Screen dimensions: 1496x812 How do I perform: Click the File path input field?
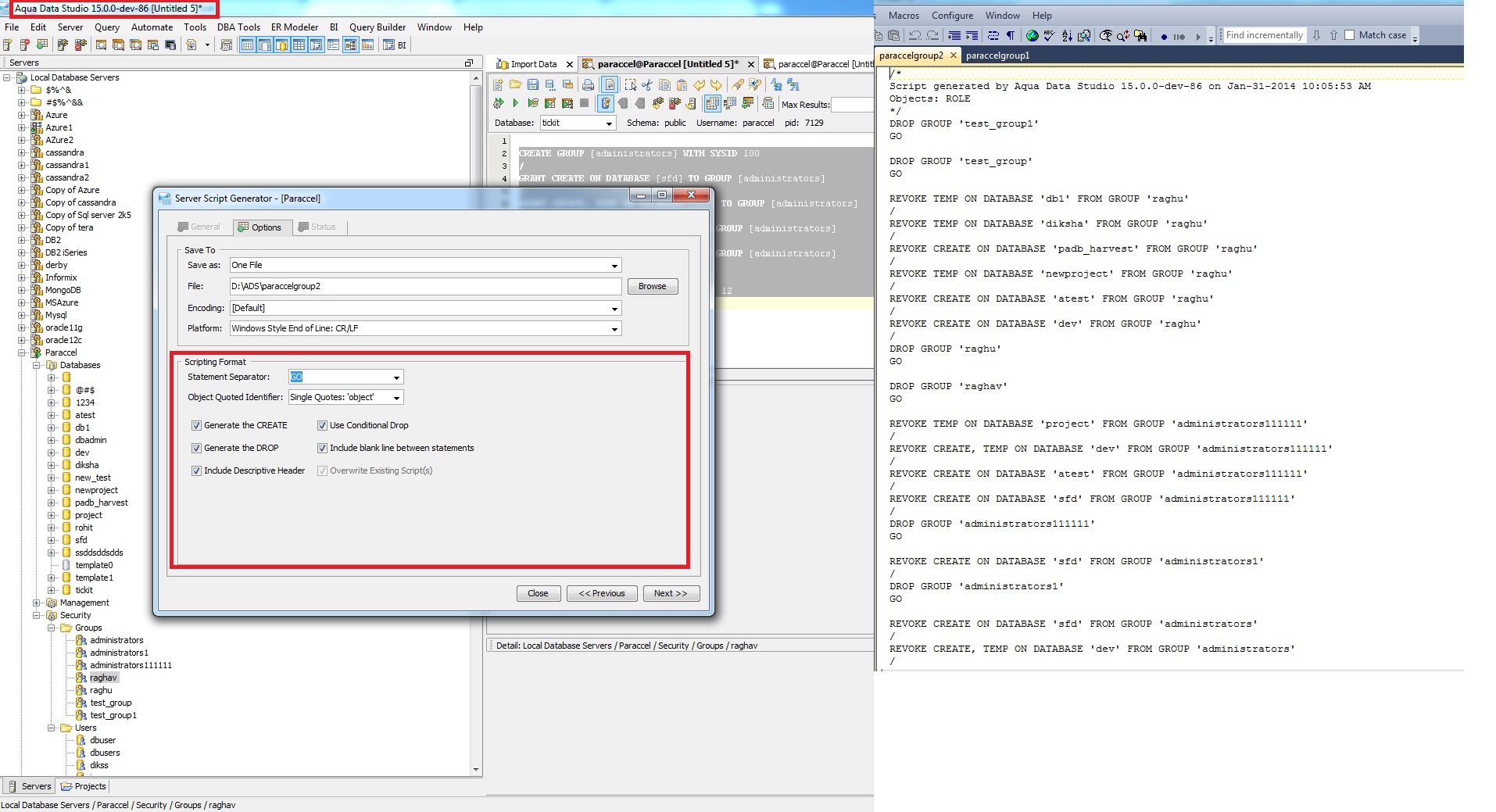click(425, 287)
